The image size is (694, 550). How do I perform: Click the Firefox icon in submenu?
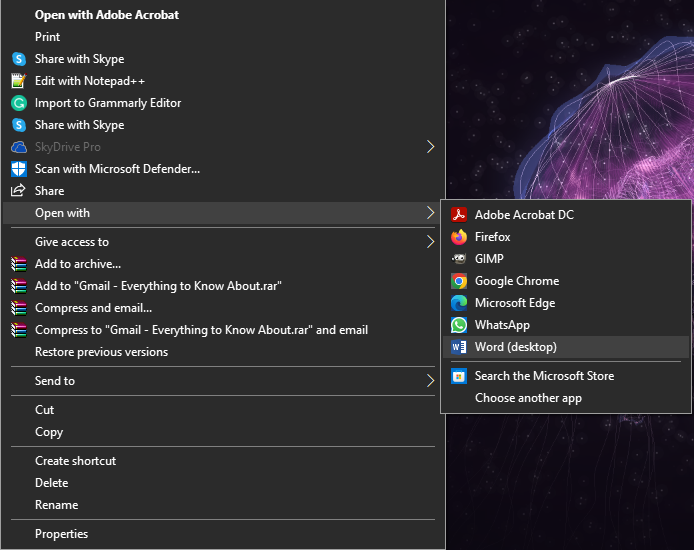[459, 237]
